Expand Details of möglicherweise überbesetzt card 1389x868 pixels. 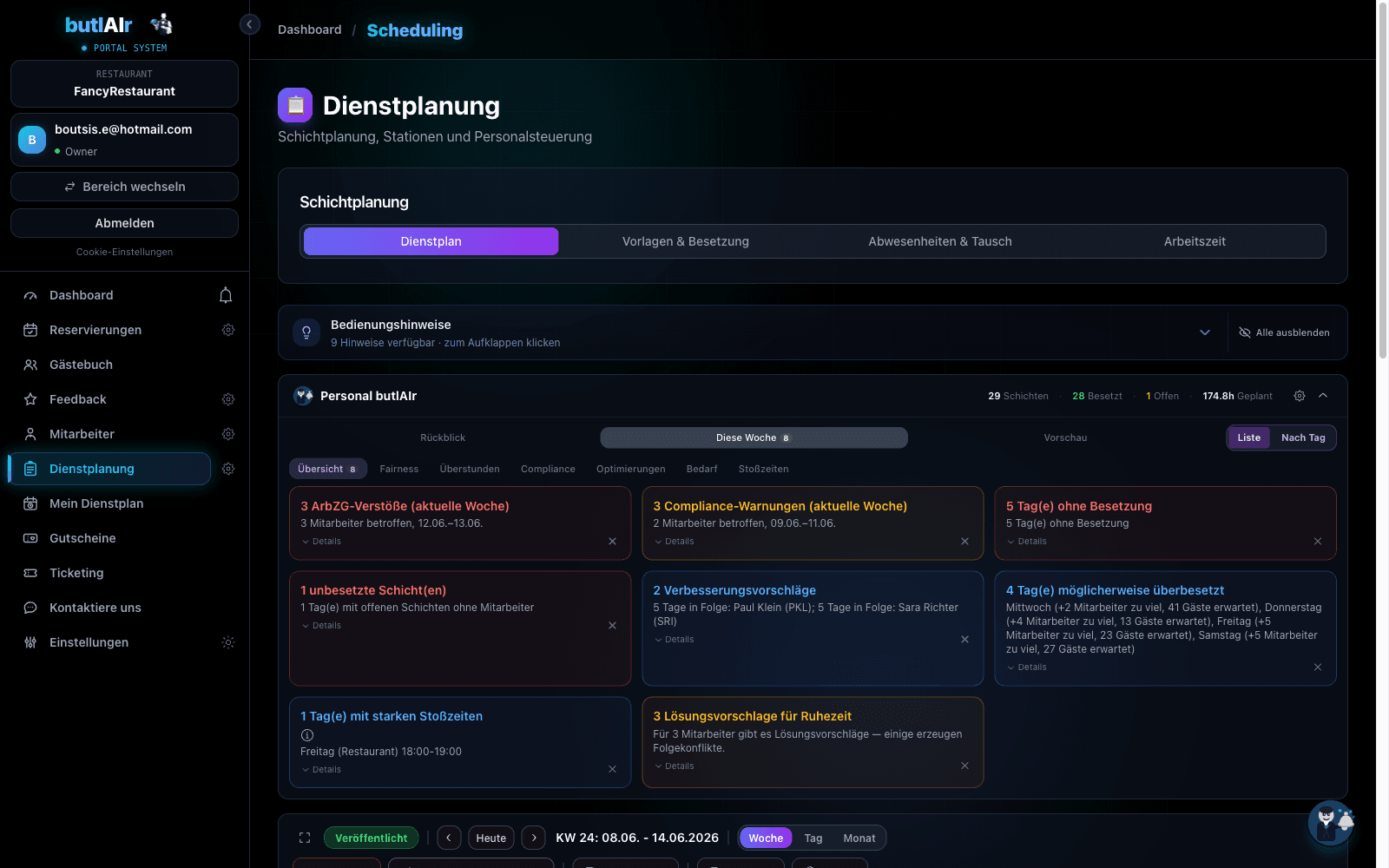click(1026, 667)
